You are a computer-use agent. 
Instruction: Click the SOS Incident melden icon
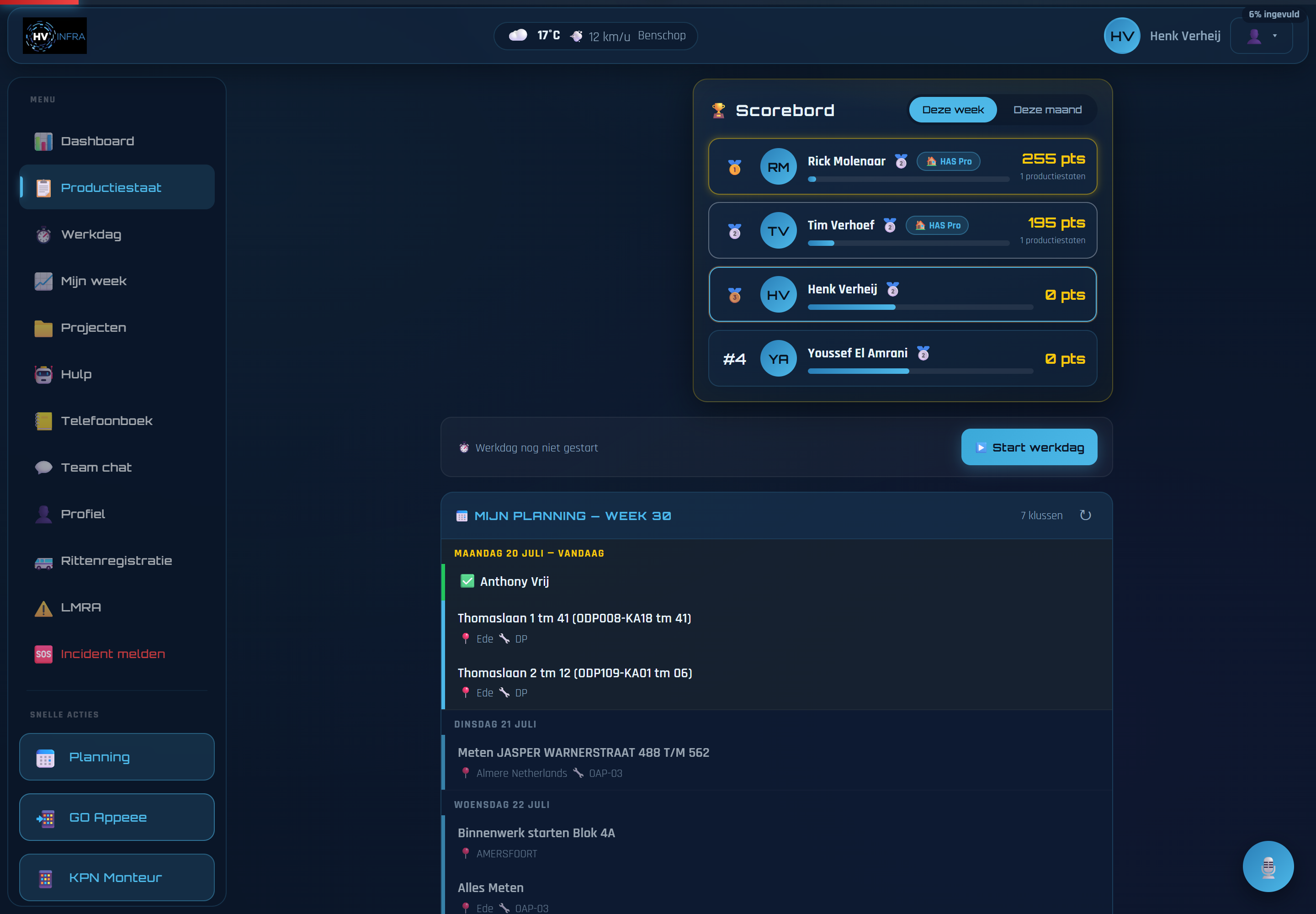(x=43, y=654)
